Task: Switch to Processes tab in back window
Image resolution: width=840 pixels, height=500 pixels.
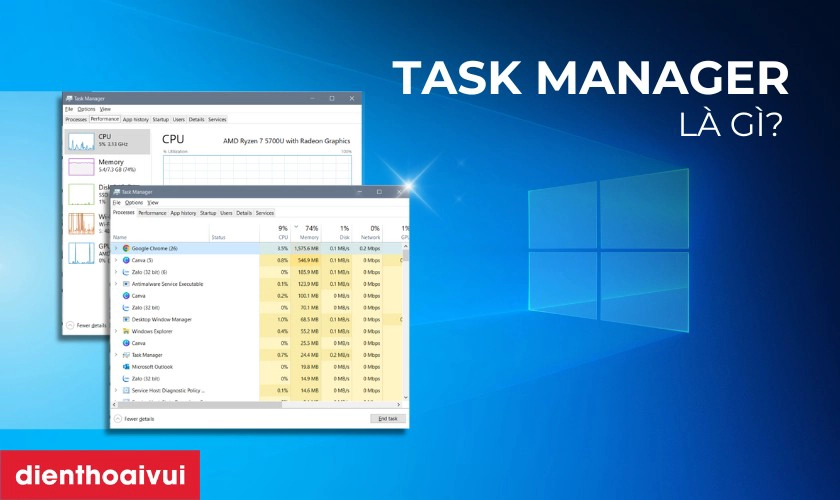Action: coord(76,120)
